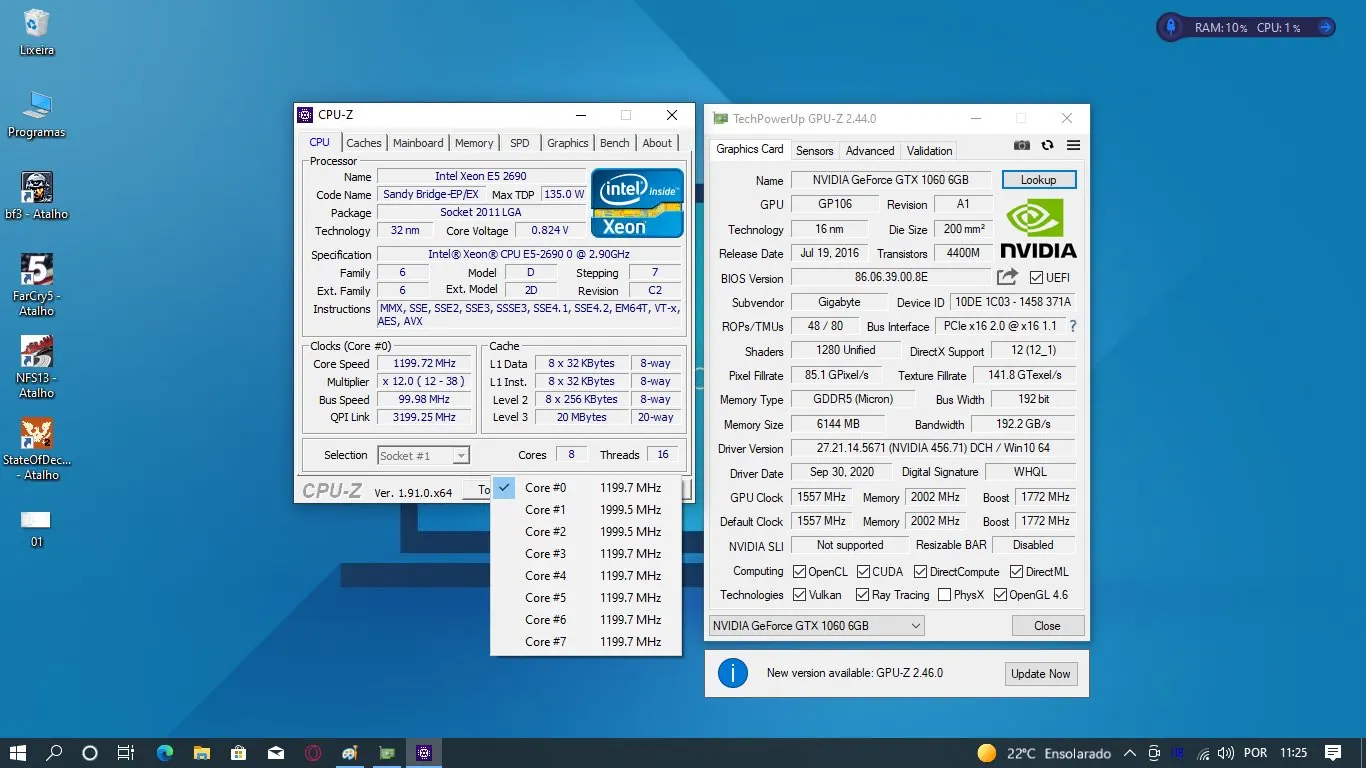Screen dimensions: 1366x768
Task: Open Opera browser from the taskbar
Action: click(313, 753)
